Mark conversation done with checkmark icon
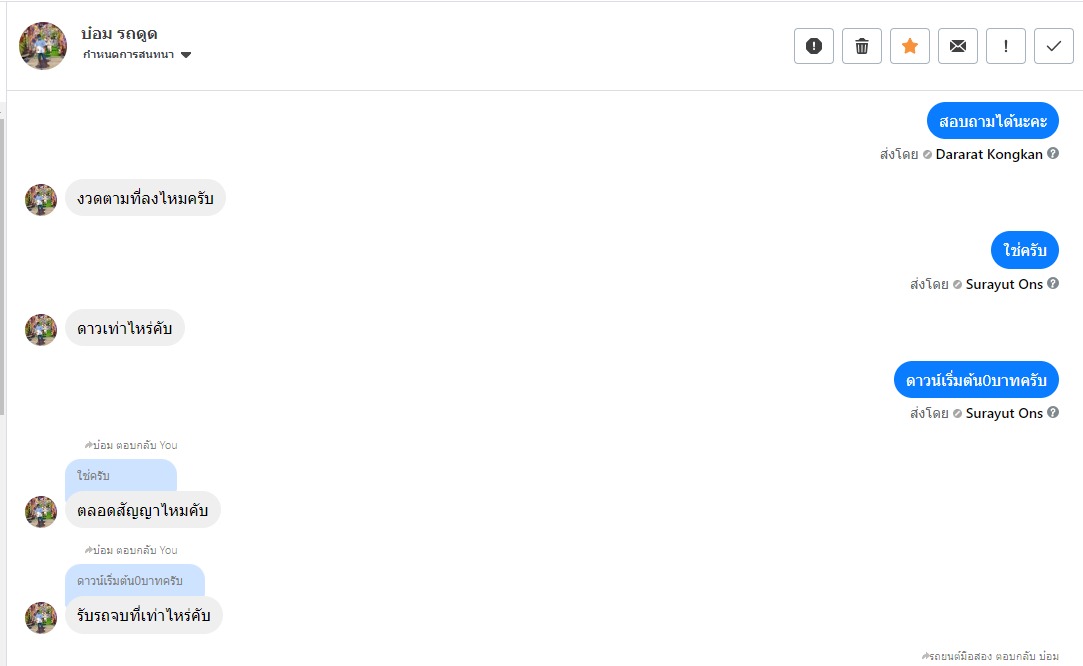Screen dimensions: 1083x666 [1054, 46]
